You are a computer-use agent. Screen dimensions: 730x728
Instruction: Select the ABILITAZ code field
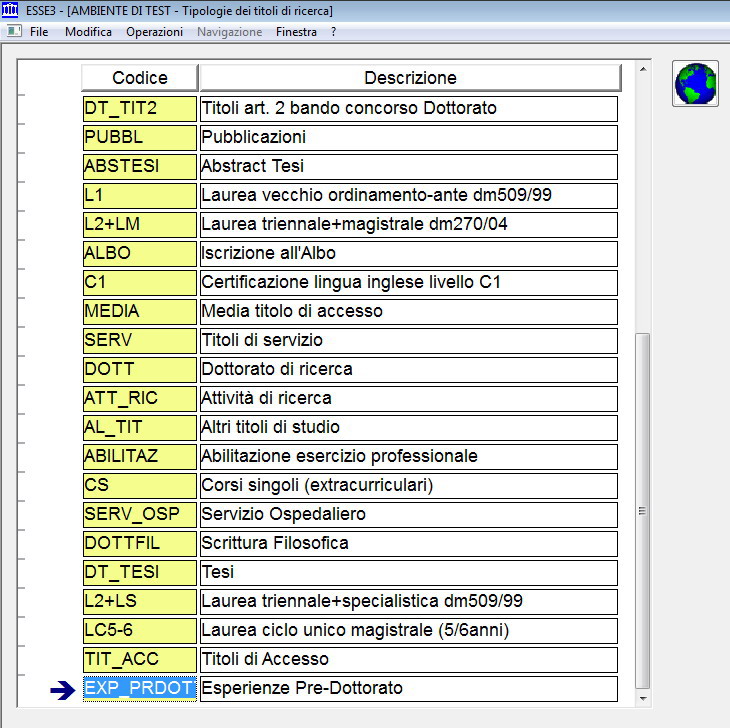click(140, 457)
